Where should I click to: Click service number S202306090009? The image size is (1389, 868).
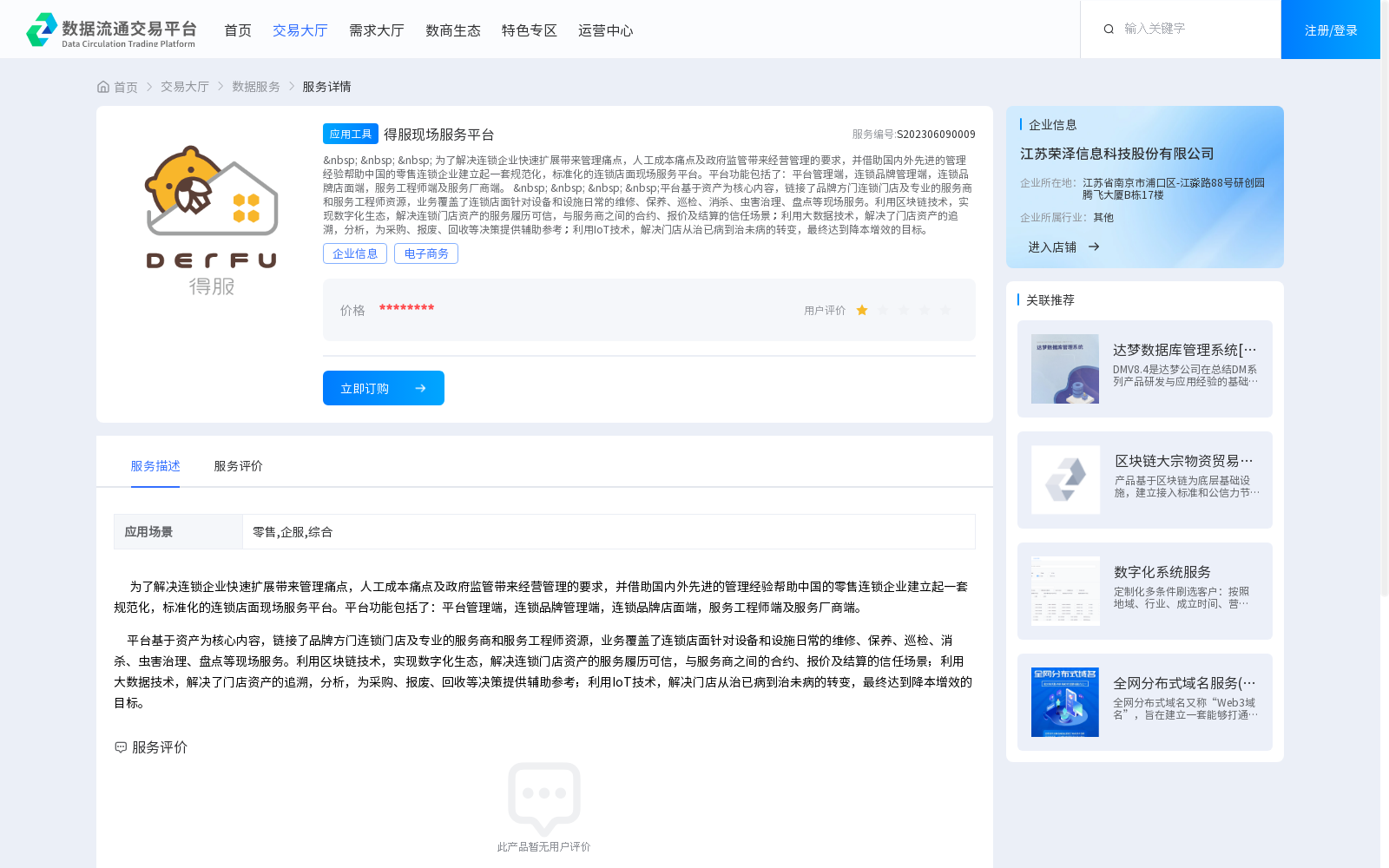click(x=936, y=134)
